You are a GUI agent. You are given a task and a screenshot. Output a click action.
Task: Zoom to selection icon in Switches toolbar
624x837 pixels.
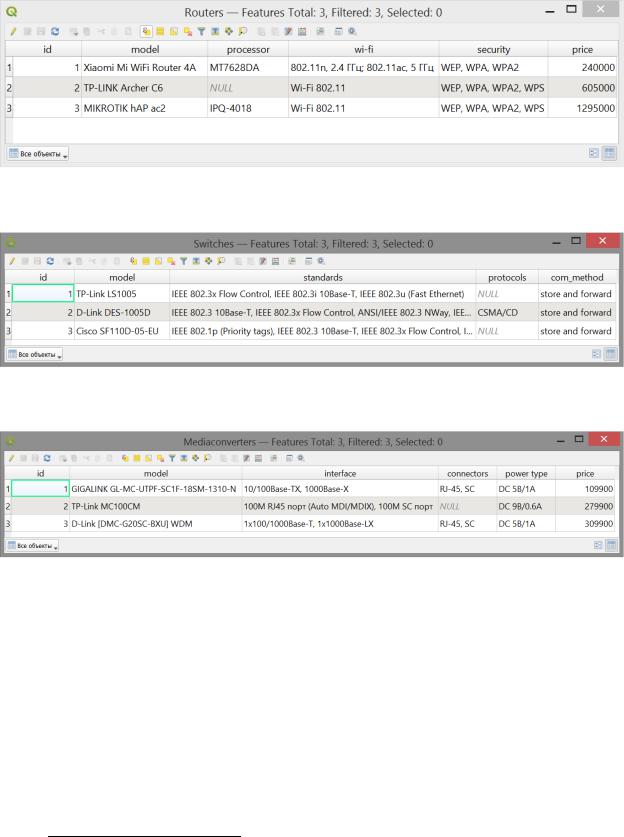coord(221,261)
